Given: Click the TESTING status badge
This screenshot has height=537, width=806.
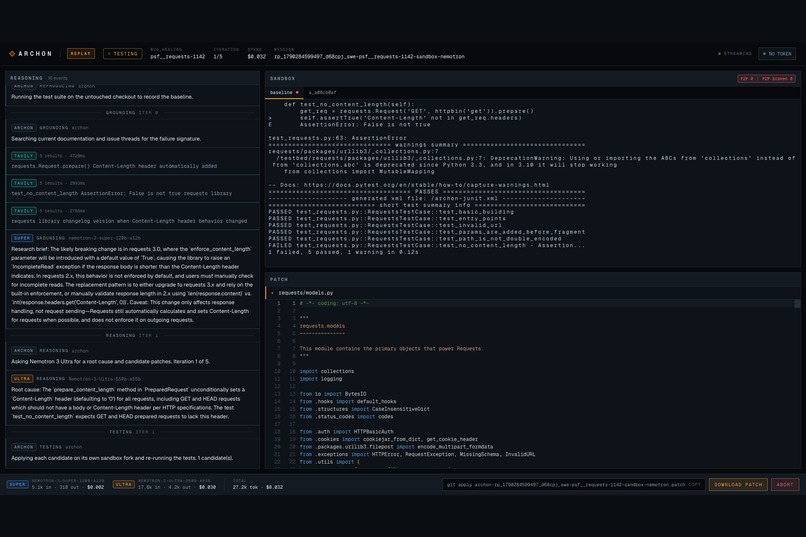Looking at the screenshot, I should coord(123,53).
